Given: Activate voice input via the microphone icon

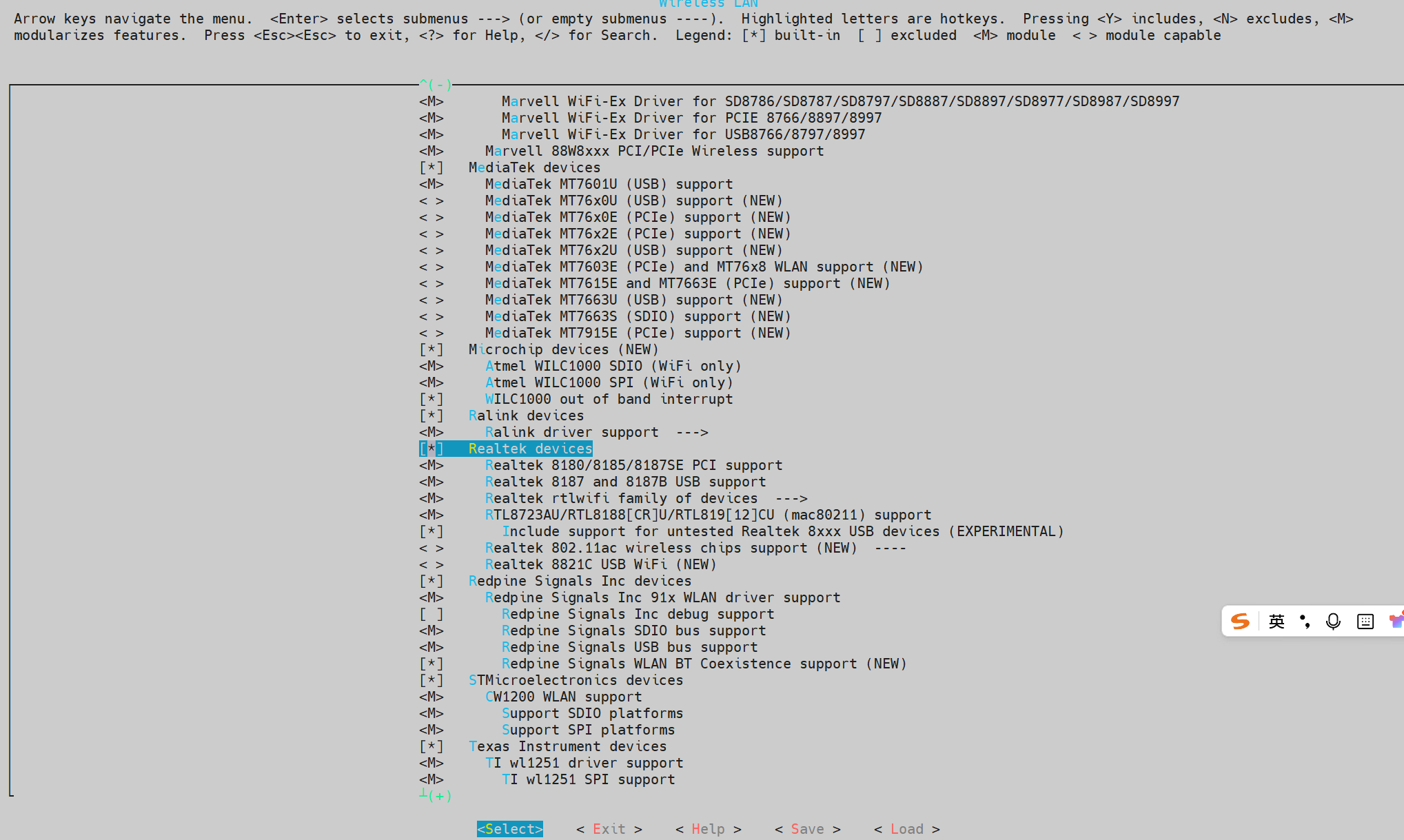Looking at the screenshot, I should click(1333, 621).
